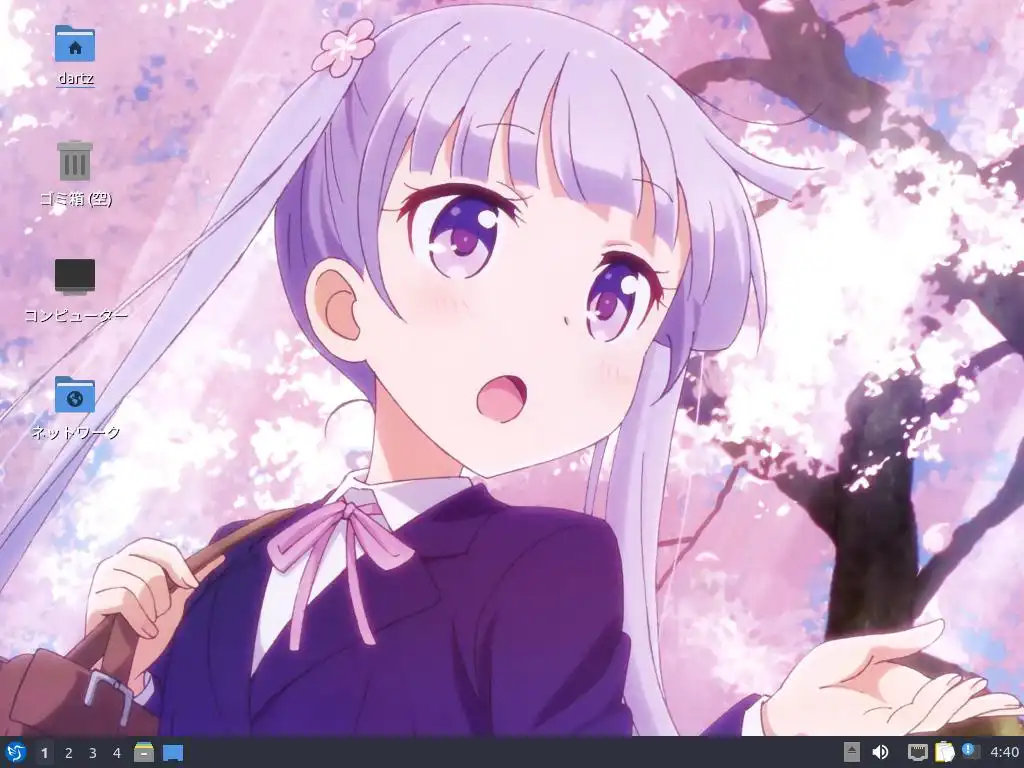
Task: Click the blue show desktop panel icon
Action: tap(173, 752)
